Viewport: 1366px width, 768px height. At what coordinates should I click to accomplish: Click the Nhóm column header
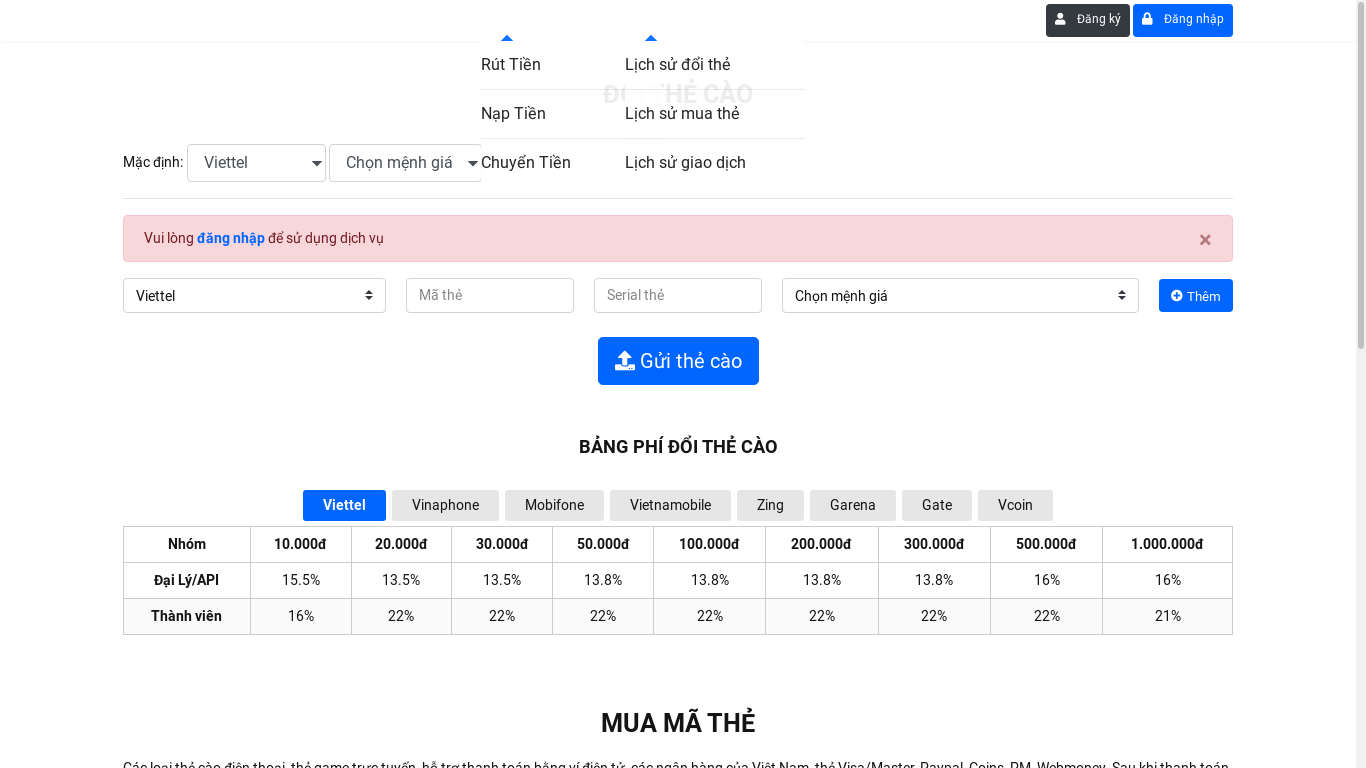tap(187, 545)
